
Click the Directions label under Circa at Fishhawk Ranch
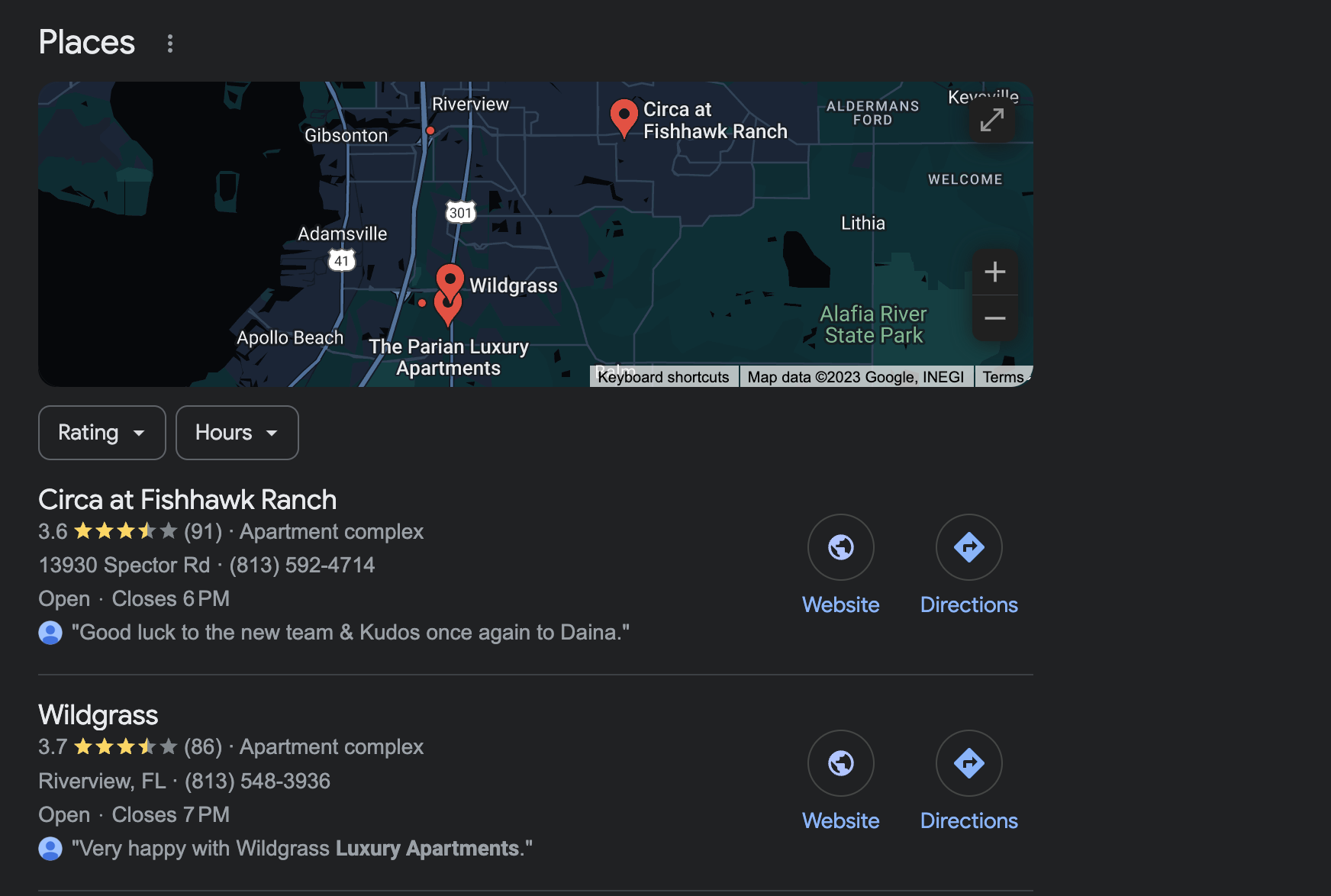pyautogui.click(x=969, y=605)
